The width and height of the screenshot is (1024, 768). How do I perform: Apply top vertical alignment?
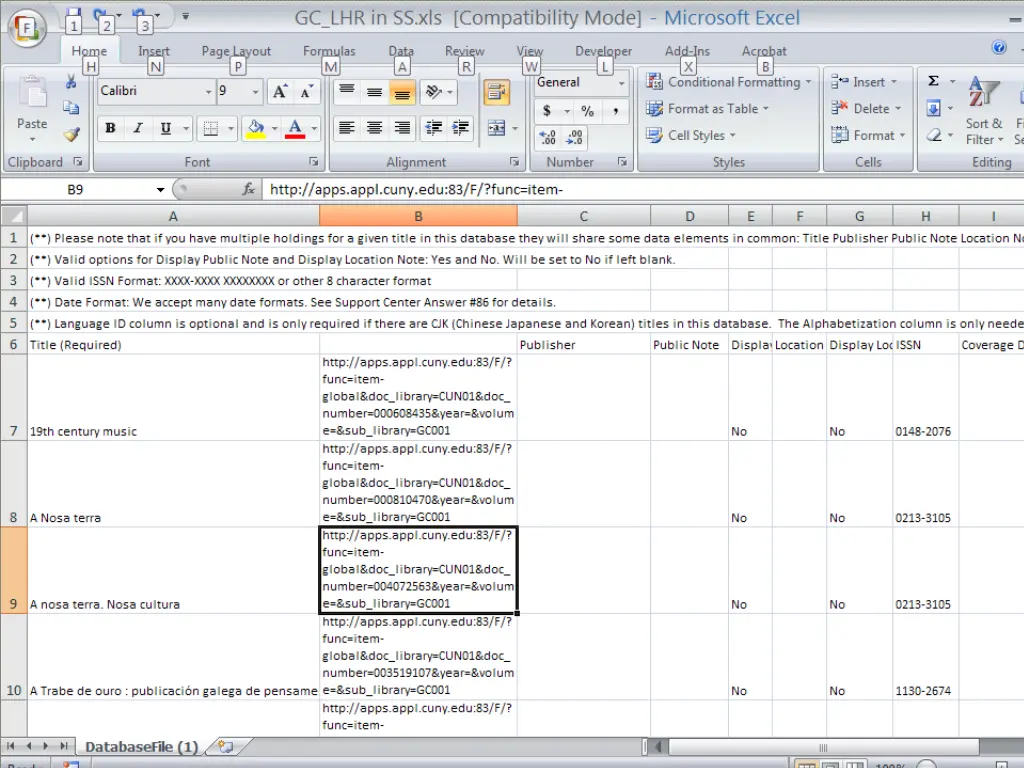347,92
